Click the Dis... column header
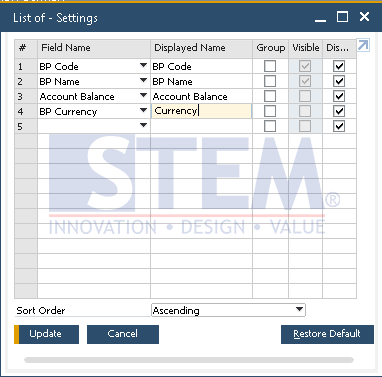The height and width of the screenshot is (377, 382). click(x=339, y=48)
